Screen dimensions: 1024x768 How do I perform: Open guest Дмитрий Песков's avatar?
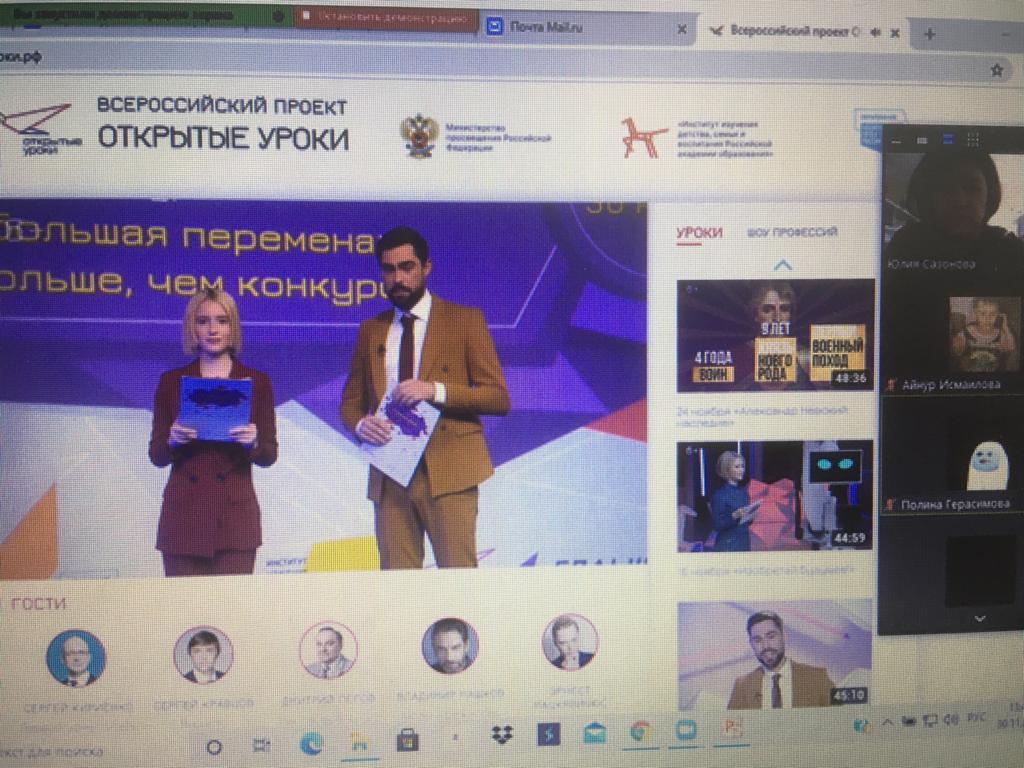[328, 650]
